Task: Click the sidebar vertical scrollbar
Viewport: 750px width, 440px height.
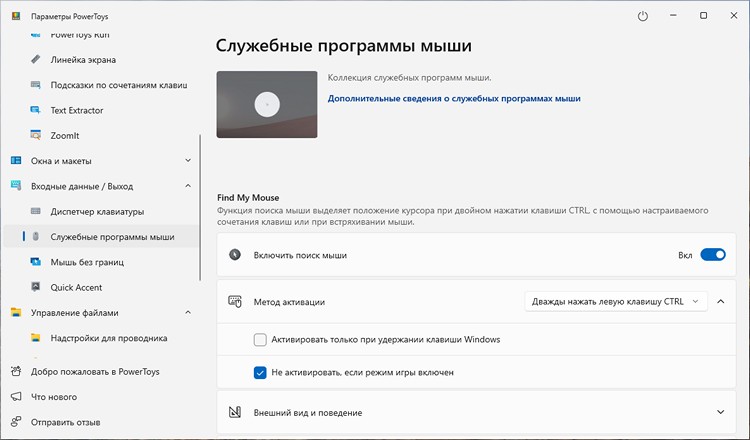Action: (x=200, y=208)
